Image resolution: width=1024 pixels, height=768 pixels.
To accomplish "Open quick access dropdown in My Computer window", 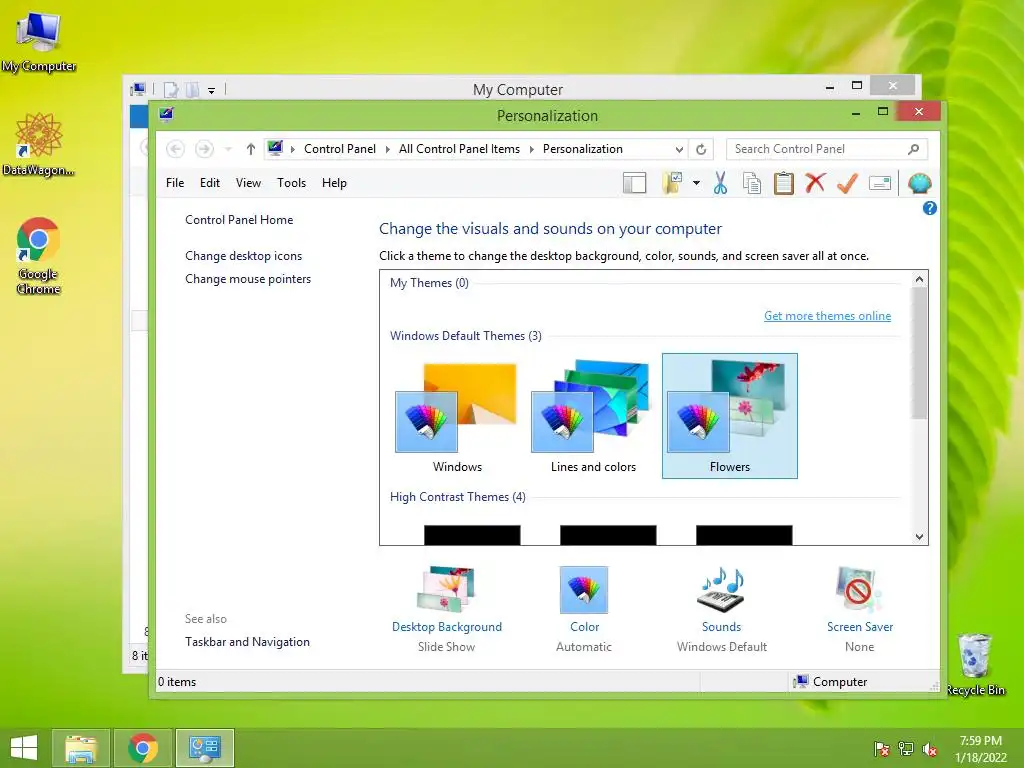I will (x=212, y=90).
